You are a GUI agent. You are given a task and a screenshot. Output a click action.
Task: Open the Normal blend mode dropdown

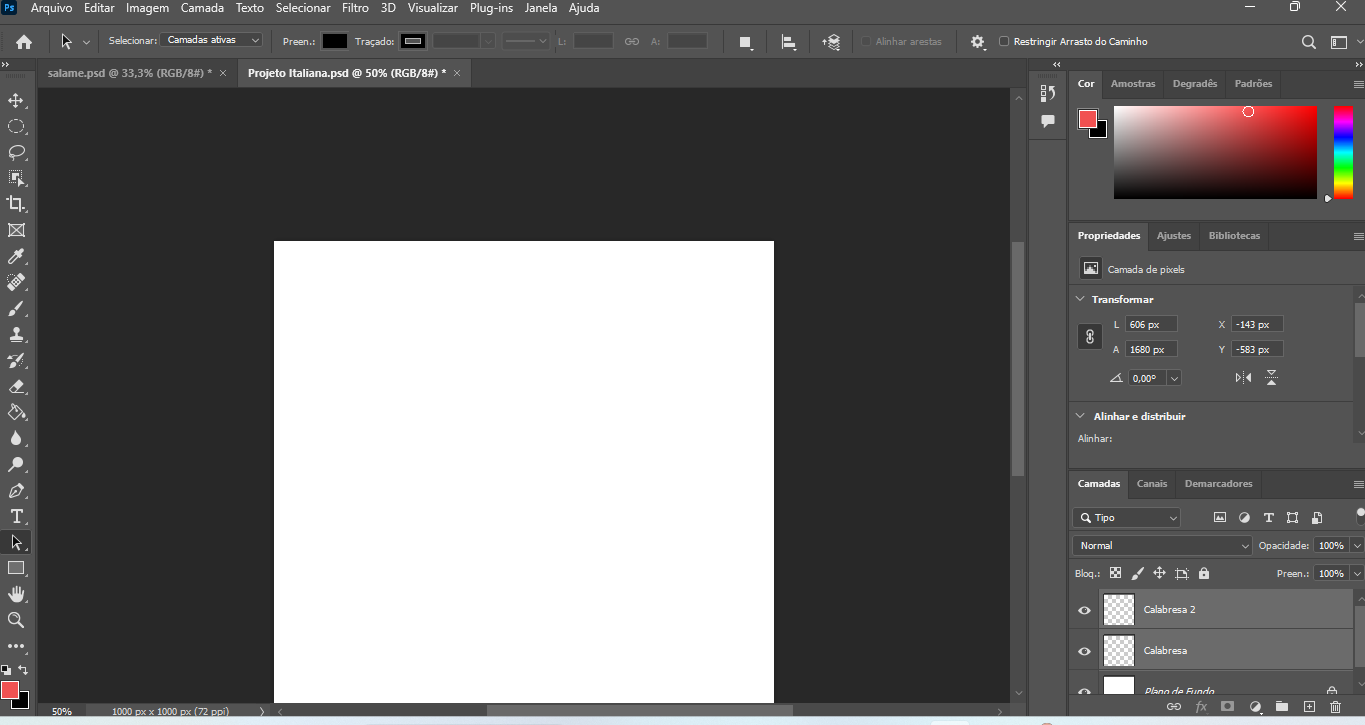[x=1162, y=546]
